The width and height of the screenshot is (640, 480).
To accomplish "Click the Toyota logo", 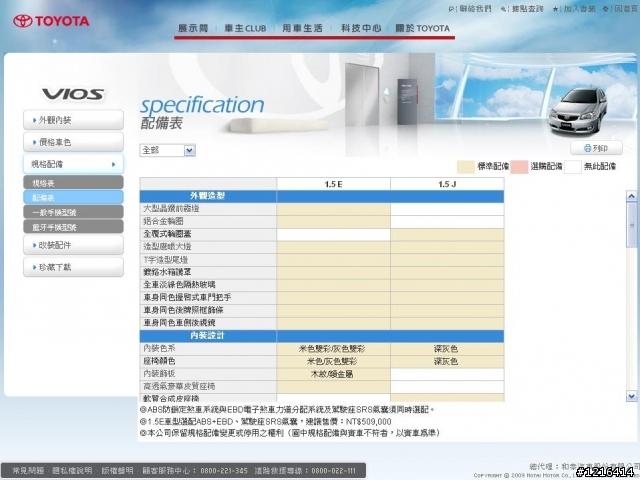I will 51,21.
